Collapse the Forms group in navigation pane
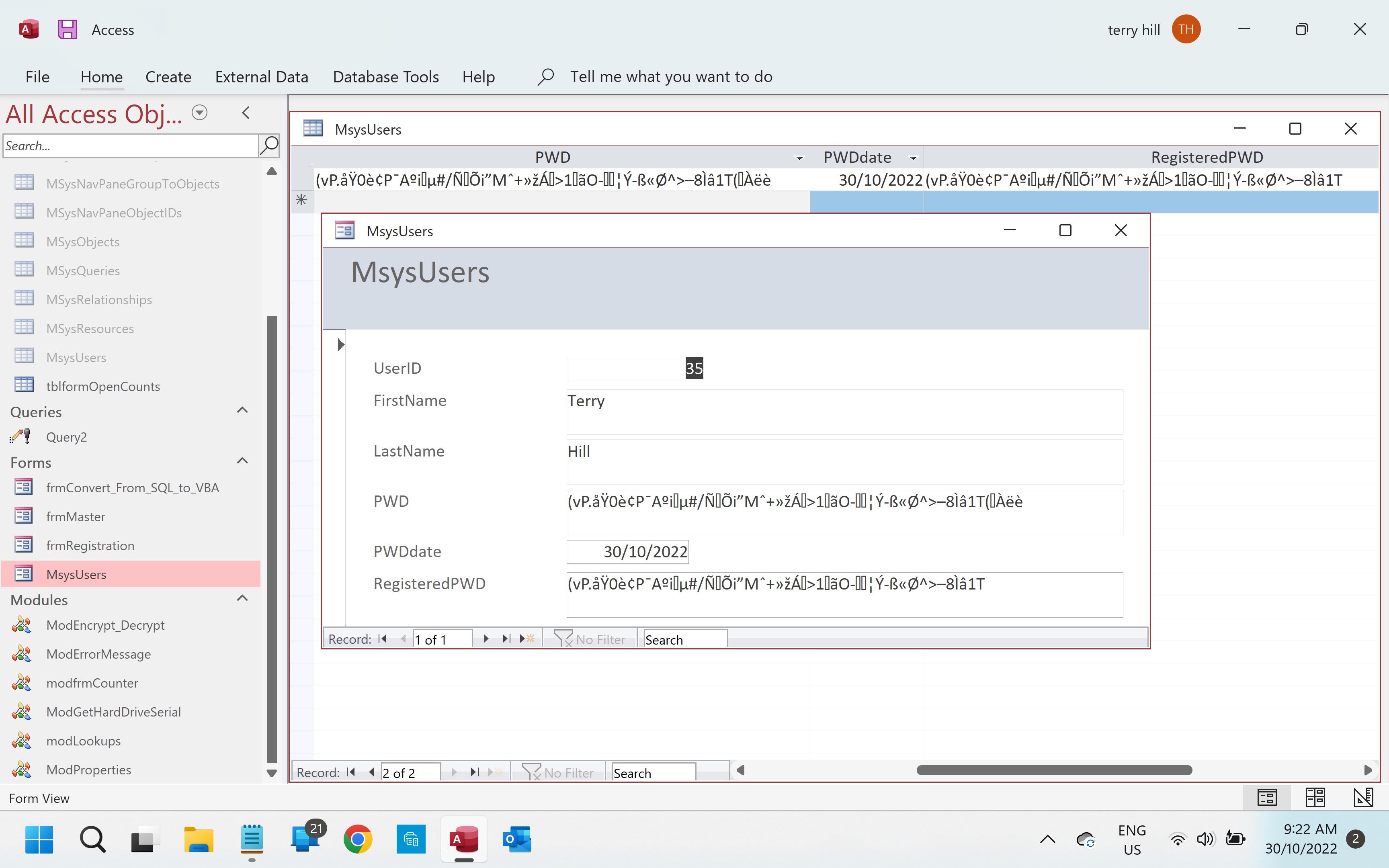This screenshot has height=868, width=1389. 242,461
